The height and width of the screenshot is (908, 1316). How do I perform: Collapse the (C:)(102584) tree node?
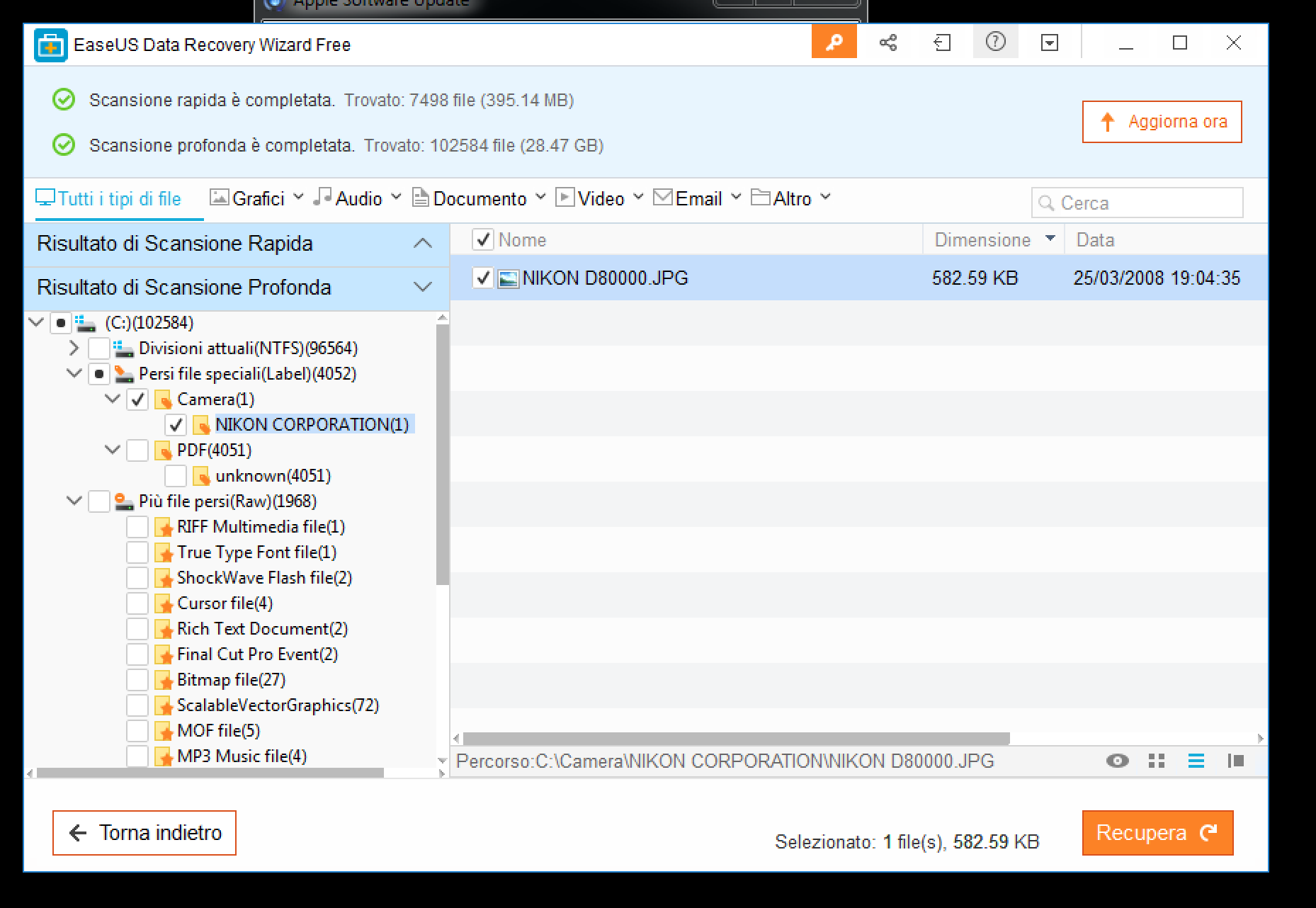pos(36,323)
